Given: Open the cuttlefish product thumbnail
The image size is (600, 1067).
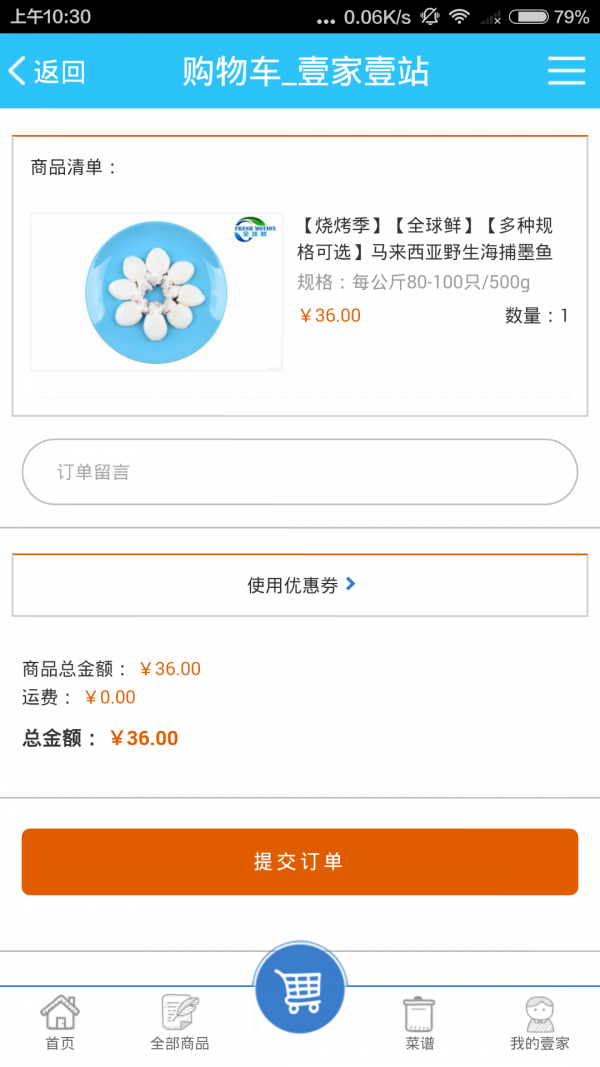Looking at the screenshot, I should (157, 291).
